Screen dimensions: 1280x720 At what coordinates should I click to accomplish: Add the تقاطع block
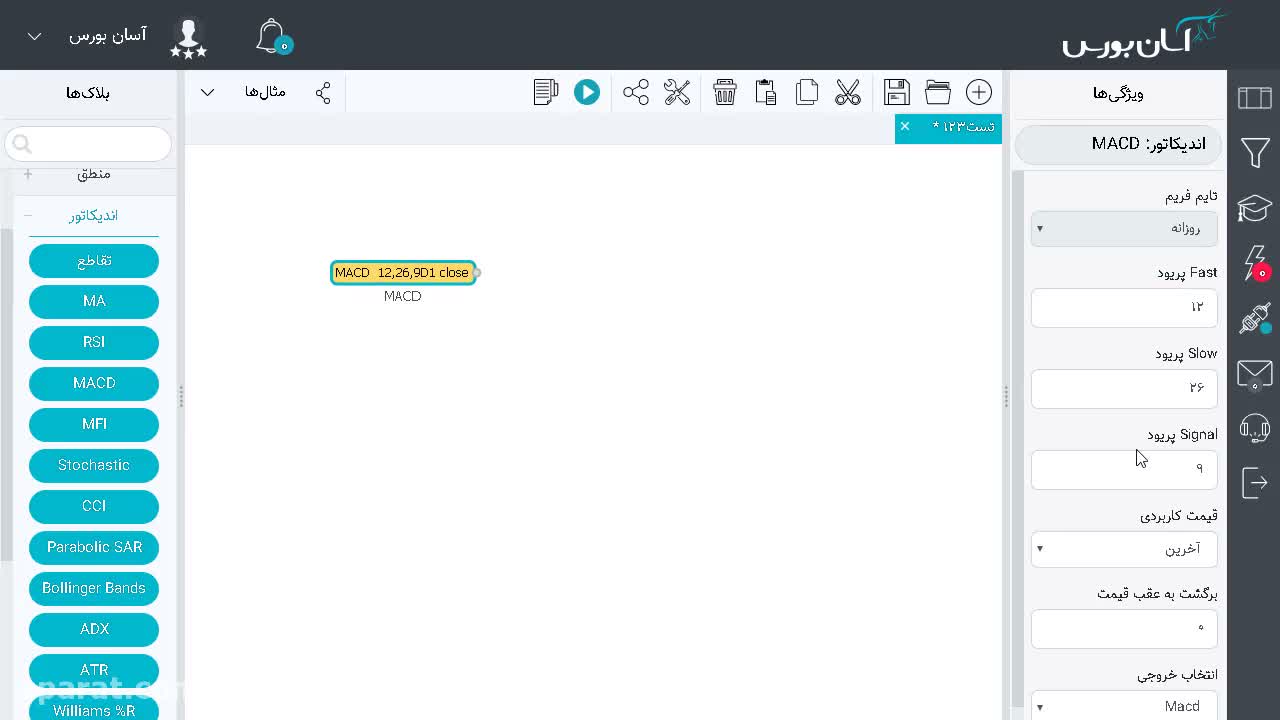94,261
